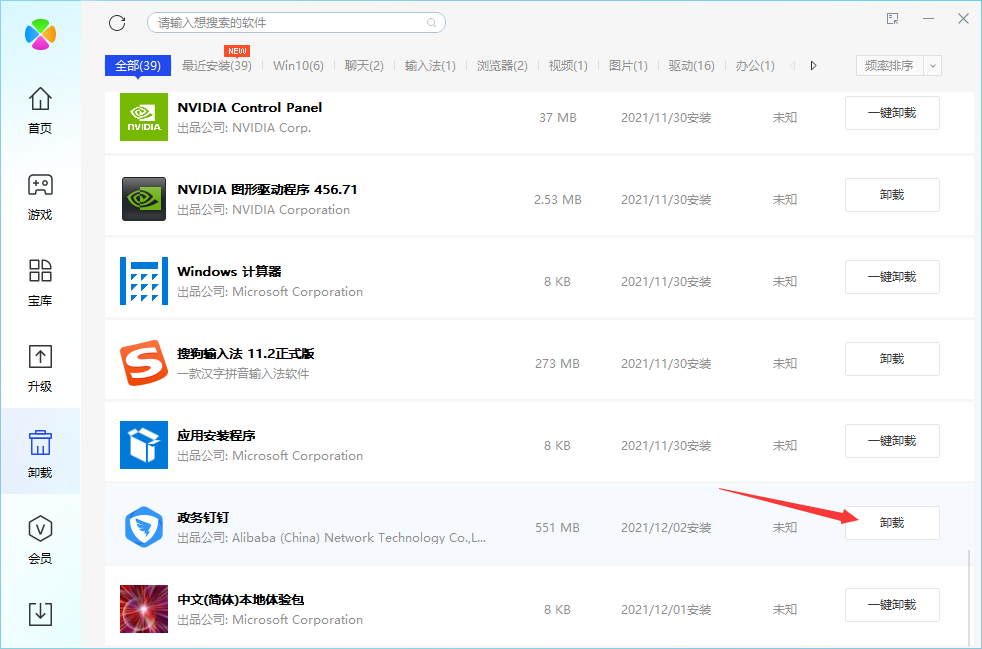Open the Win10(6) category tab
The width and height of the screenshot is (982, 649).
(x=298, y=66)
